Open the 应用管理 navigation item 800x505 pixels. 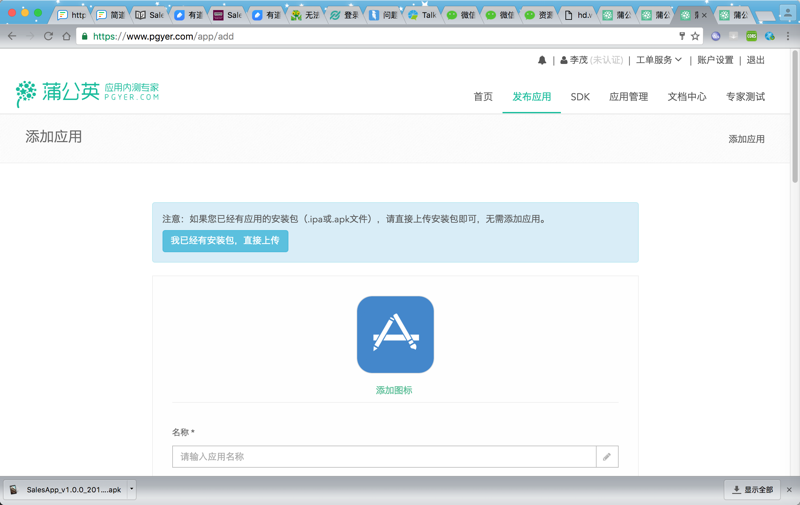click(629, 97)
